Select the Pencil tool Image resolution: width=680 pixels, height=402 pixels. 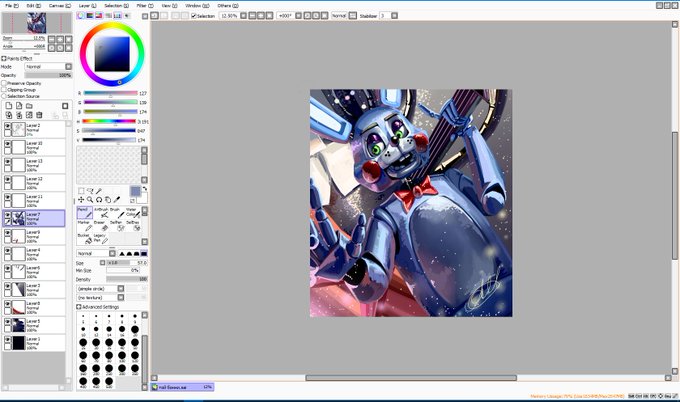[x=85, y=212]
